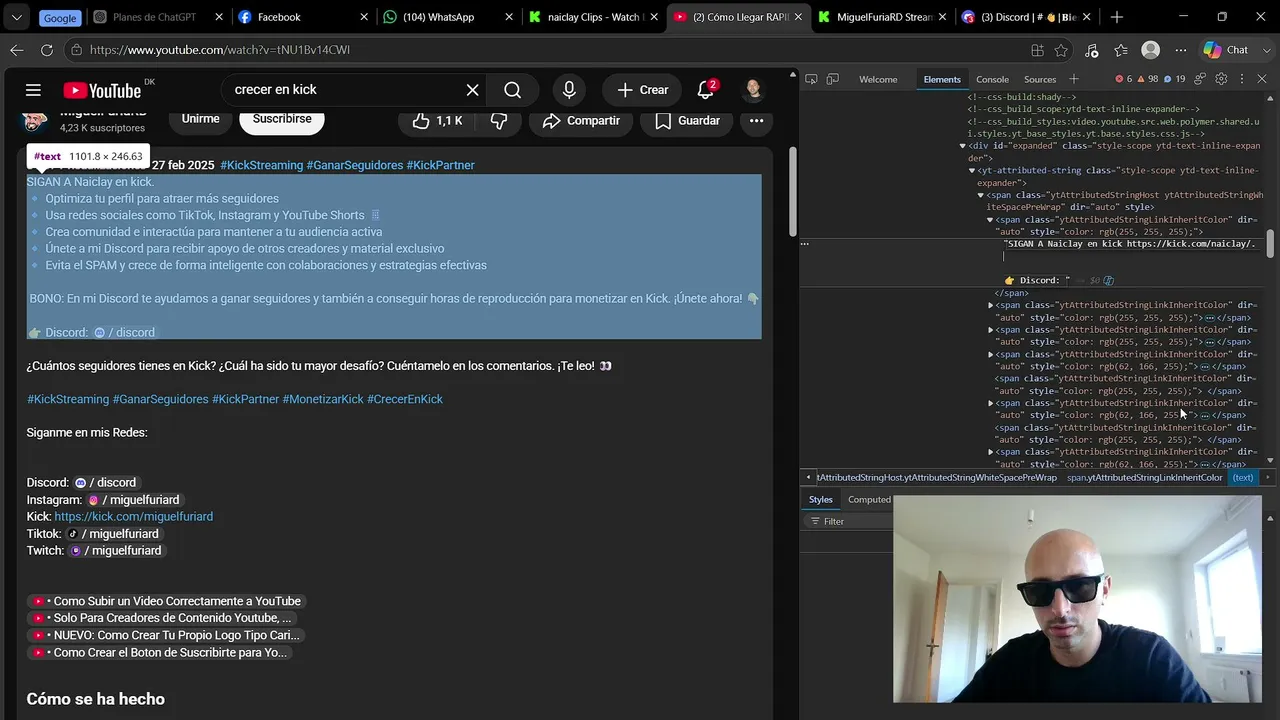
Task: Open the Copilot Chat button
Action: (x=1226, y=50)
